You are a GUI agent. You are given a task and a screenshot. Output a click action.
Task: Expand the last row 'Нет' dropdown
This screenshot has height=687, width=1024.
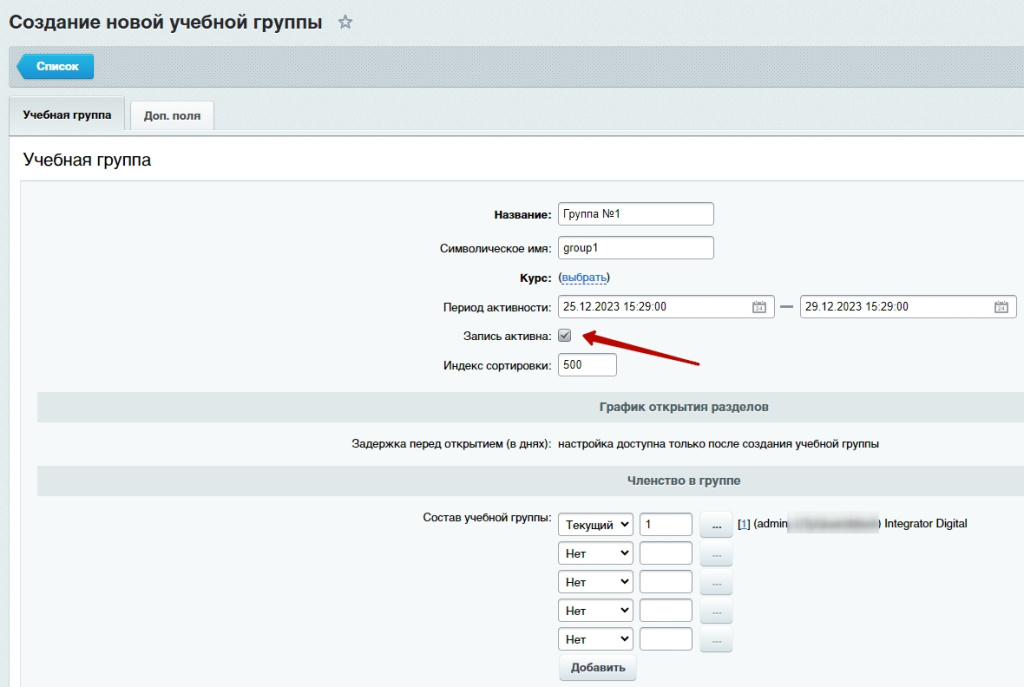596,639
